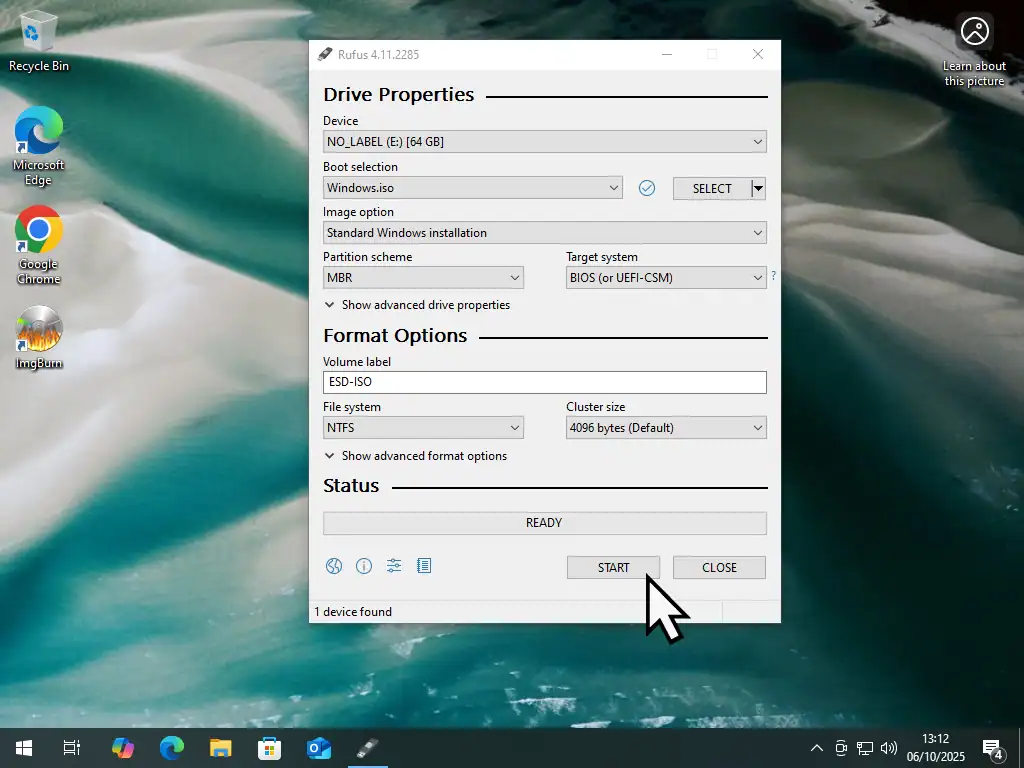Expand Show advanced format options

[x=416, y=456]
